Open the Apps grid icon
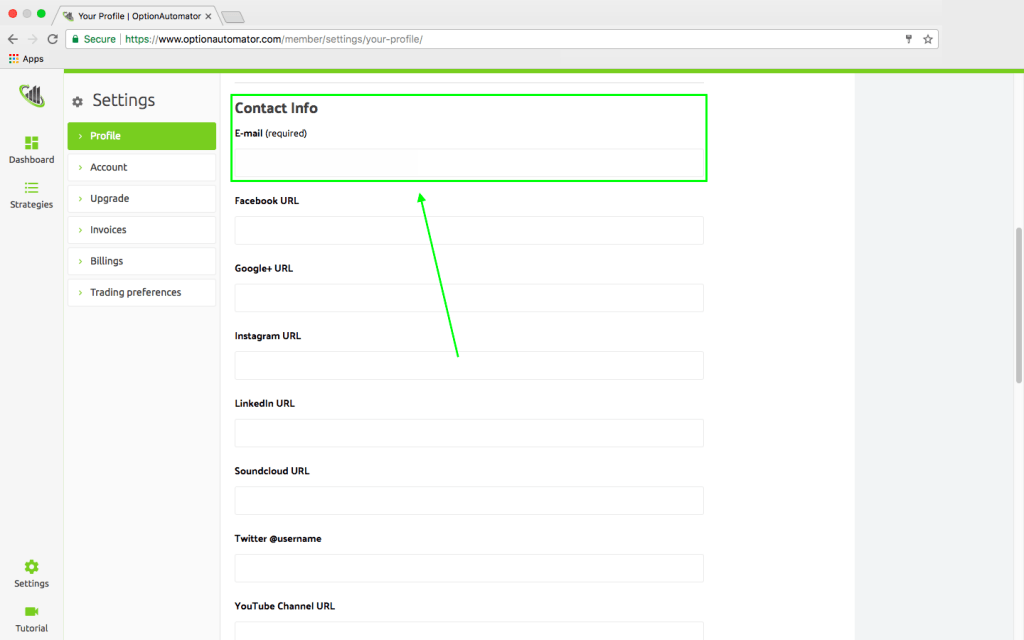The height and width of the screenshot is (640, 1024). (x=14, y=58)
